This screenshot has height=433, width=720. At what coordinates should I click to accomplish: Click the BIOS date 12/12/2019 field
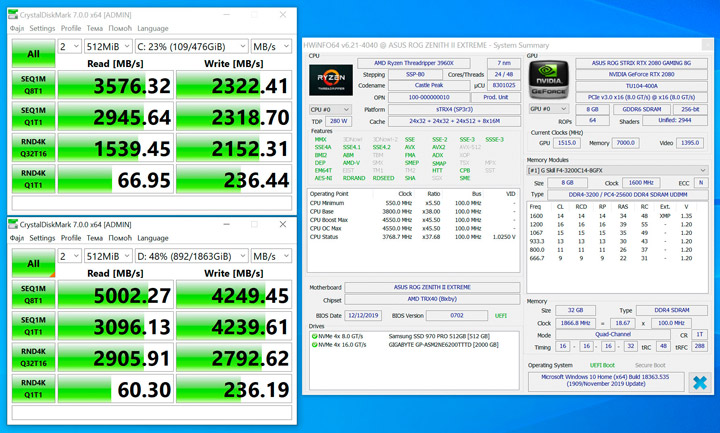point(363,315)
